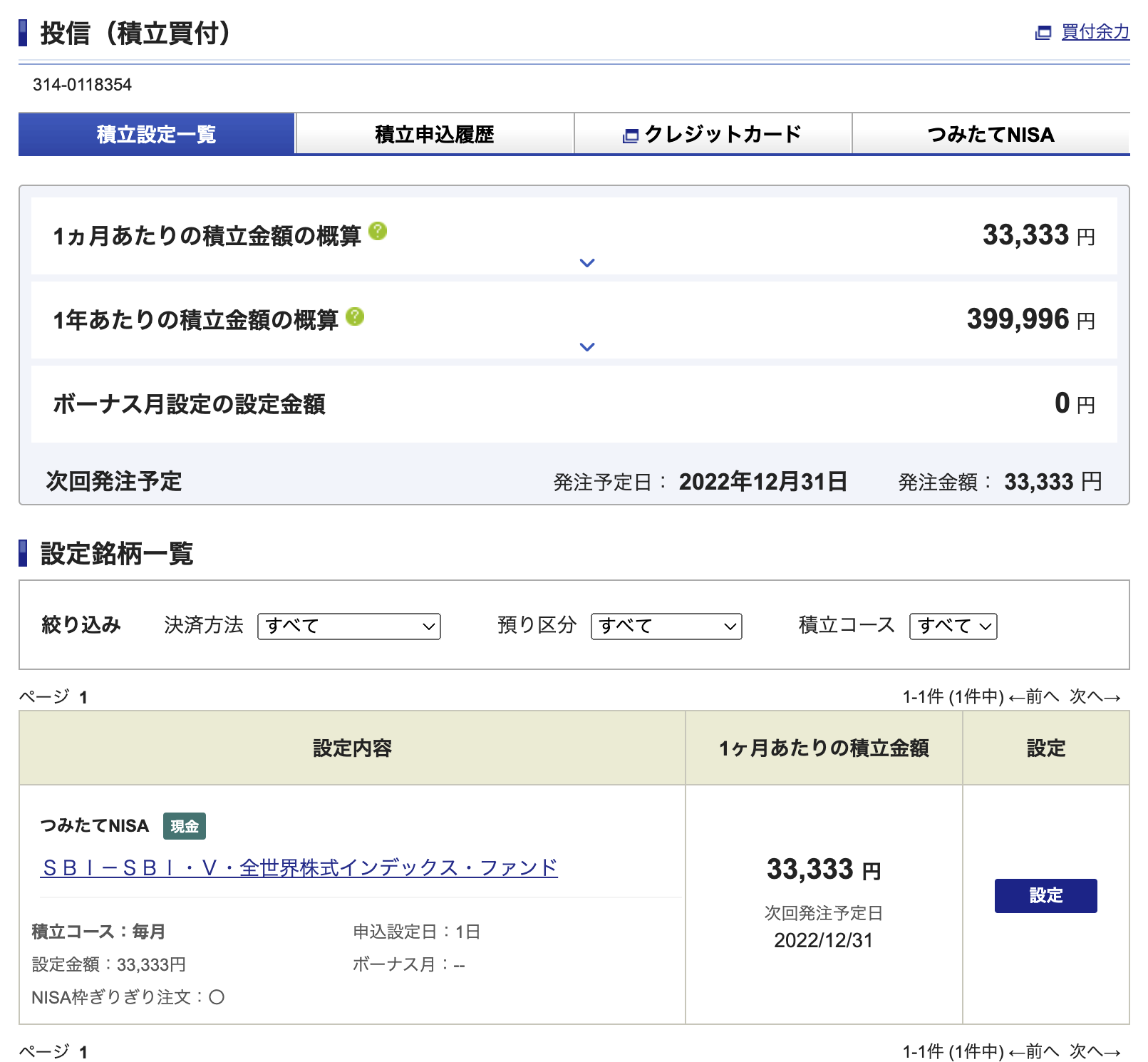Click the 現金 payment badge
1148x1062 pixels.
(x=185, y=826)
